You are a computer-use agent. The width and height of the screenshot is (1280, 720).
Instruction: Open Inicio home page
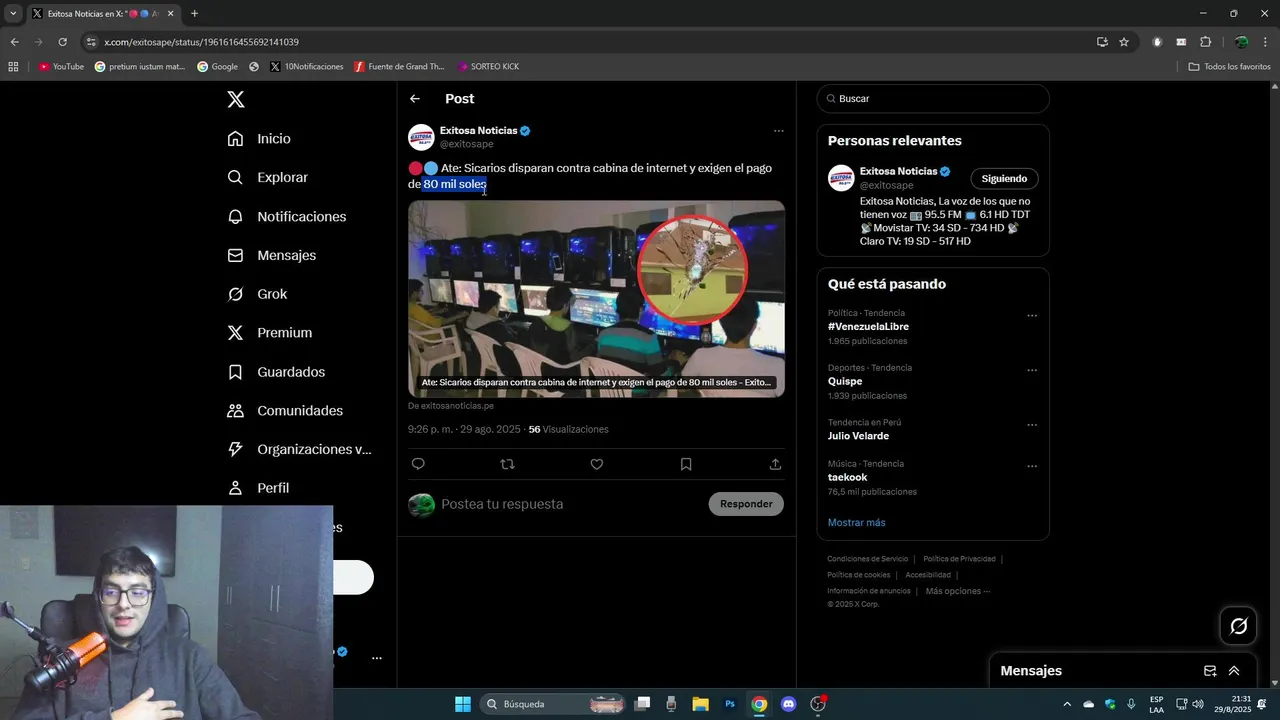[x=259, y=139]
